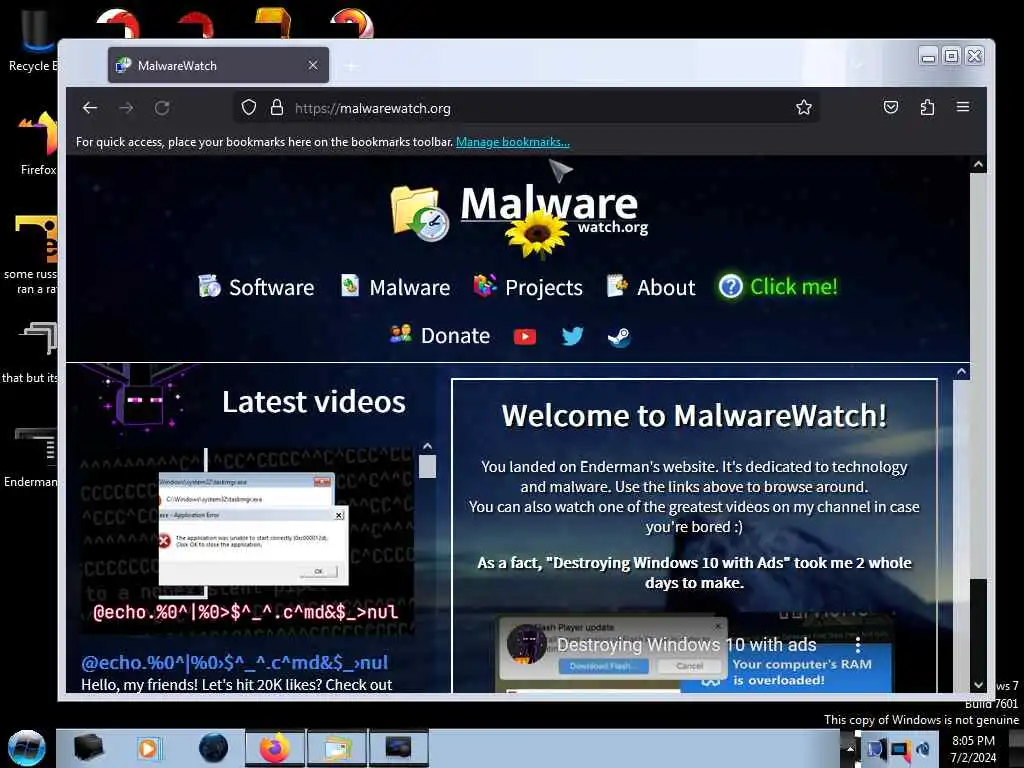1024x768 pixels.
Task: Open the list all tabs dropdown
Action: tap(858, 65)
